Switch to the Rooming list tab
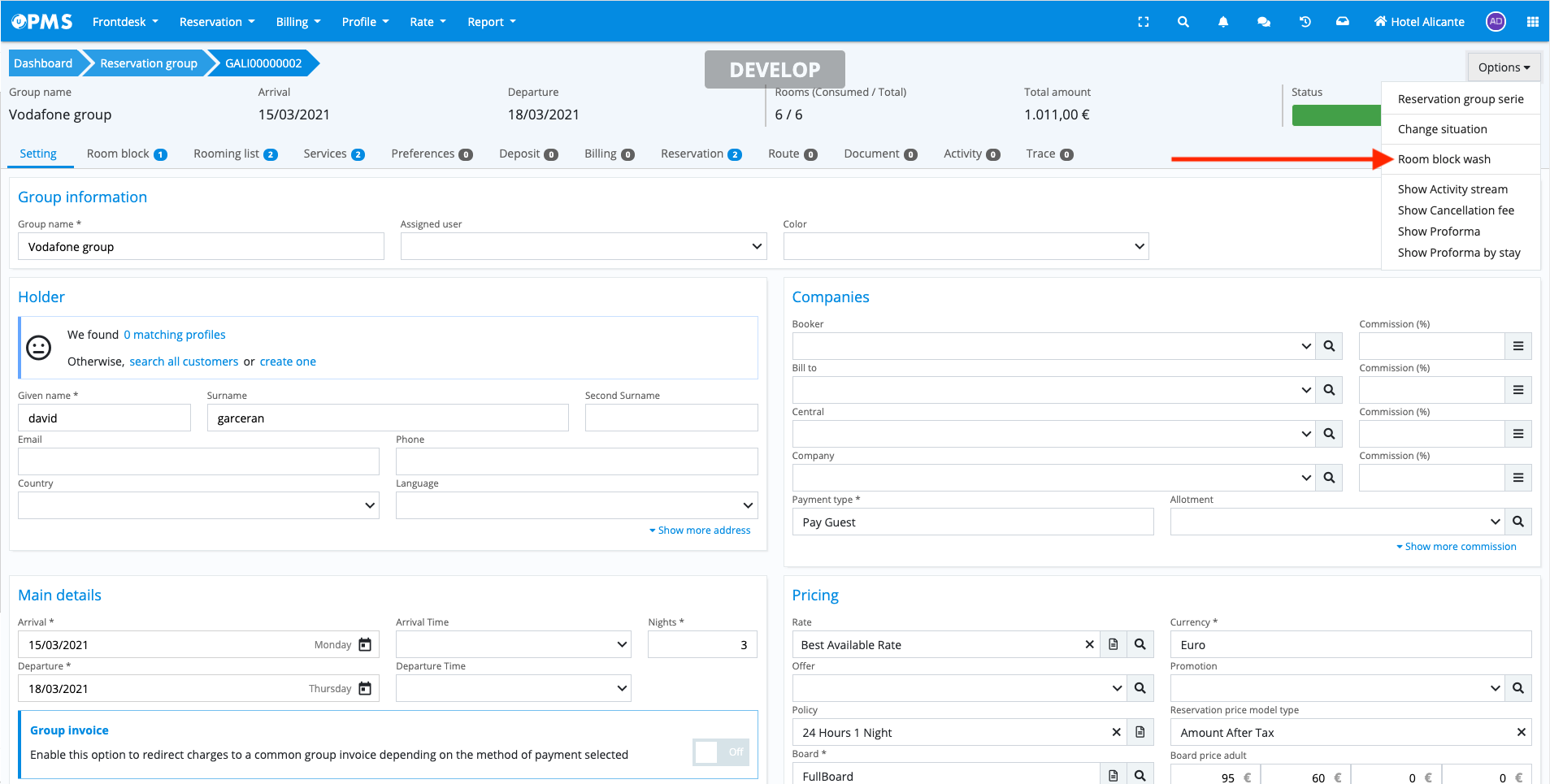This screenshot has height=784, width=1550. pos(234,154)
